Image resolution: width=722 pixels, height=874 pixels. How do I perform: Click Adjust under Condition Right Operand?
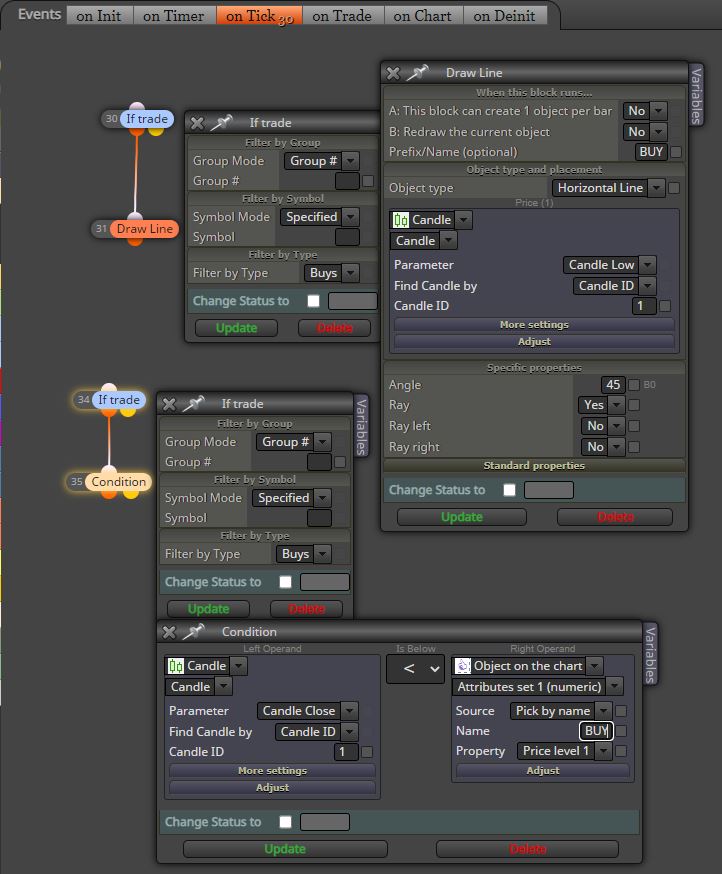click(x=543, y=770)
